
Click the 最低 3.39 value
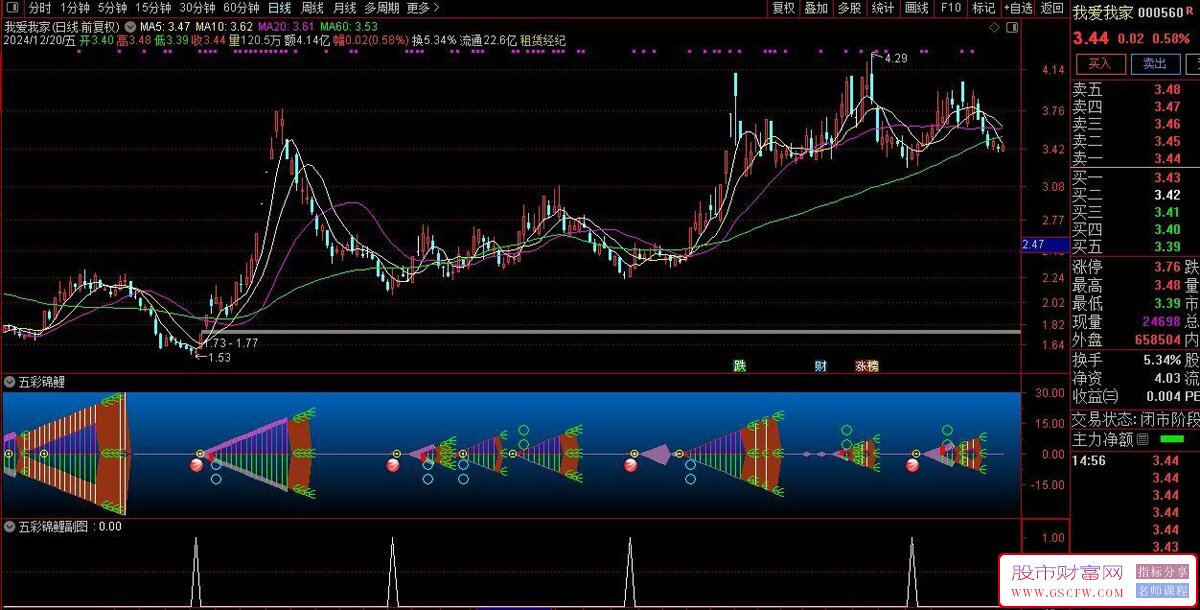1167,304
